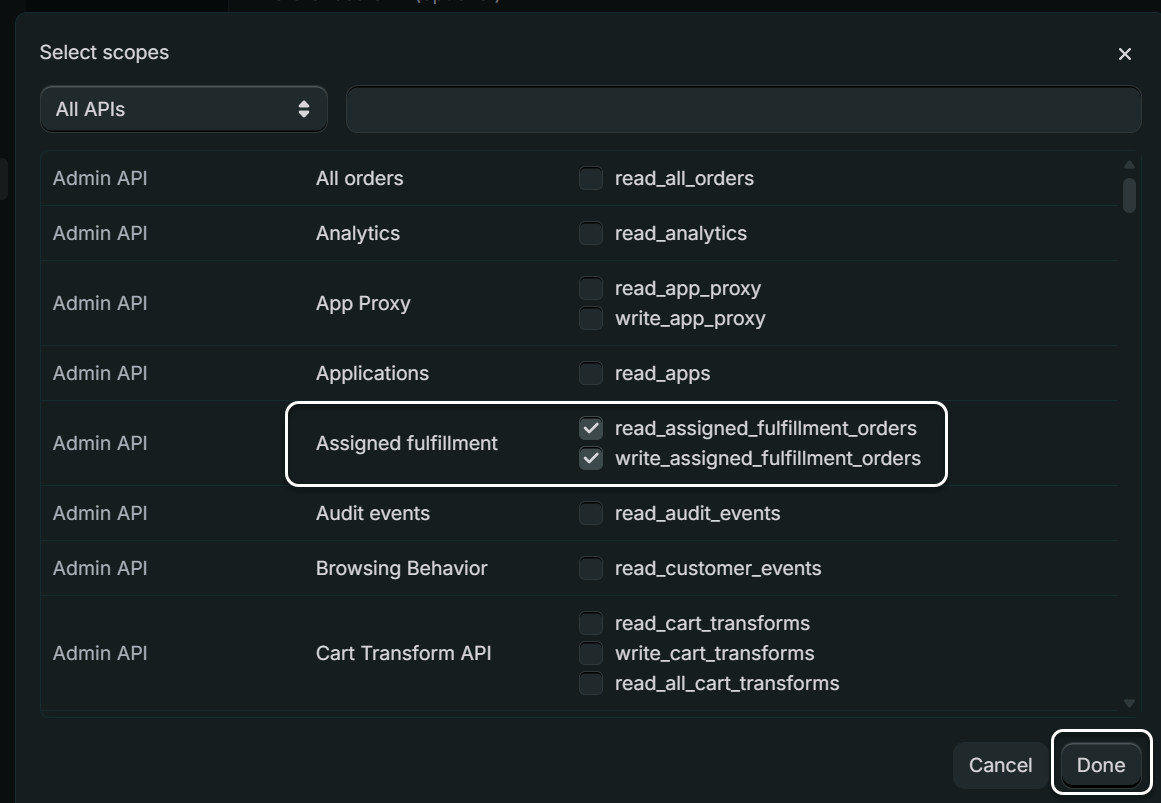Uncheck write_assigned_fulfillment_orders

click(x=590, y=458)
